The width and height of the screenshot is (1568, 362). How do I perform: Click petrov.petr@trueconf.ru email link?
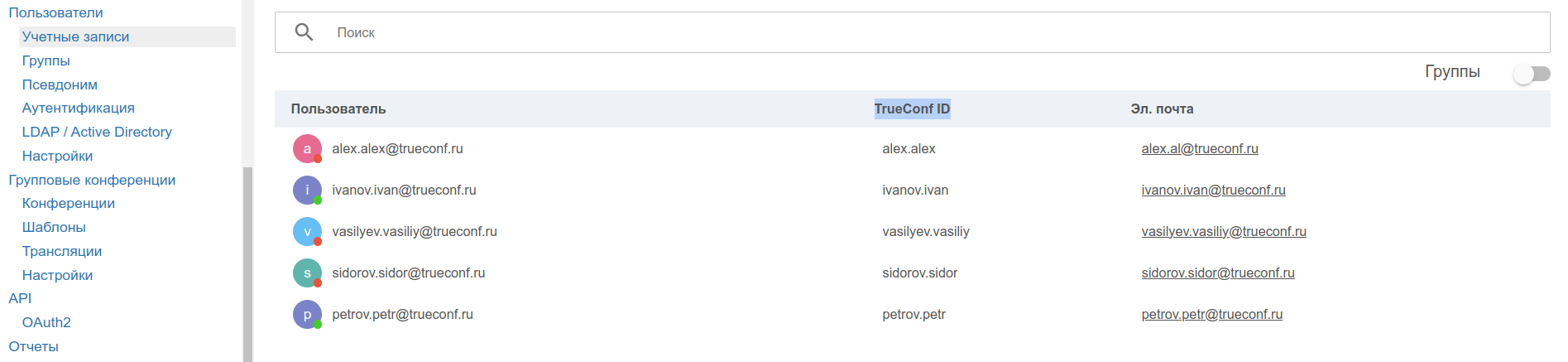1211,315
